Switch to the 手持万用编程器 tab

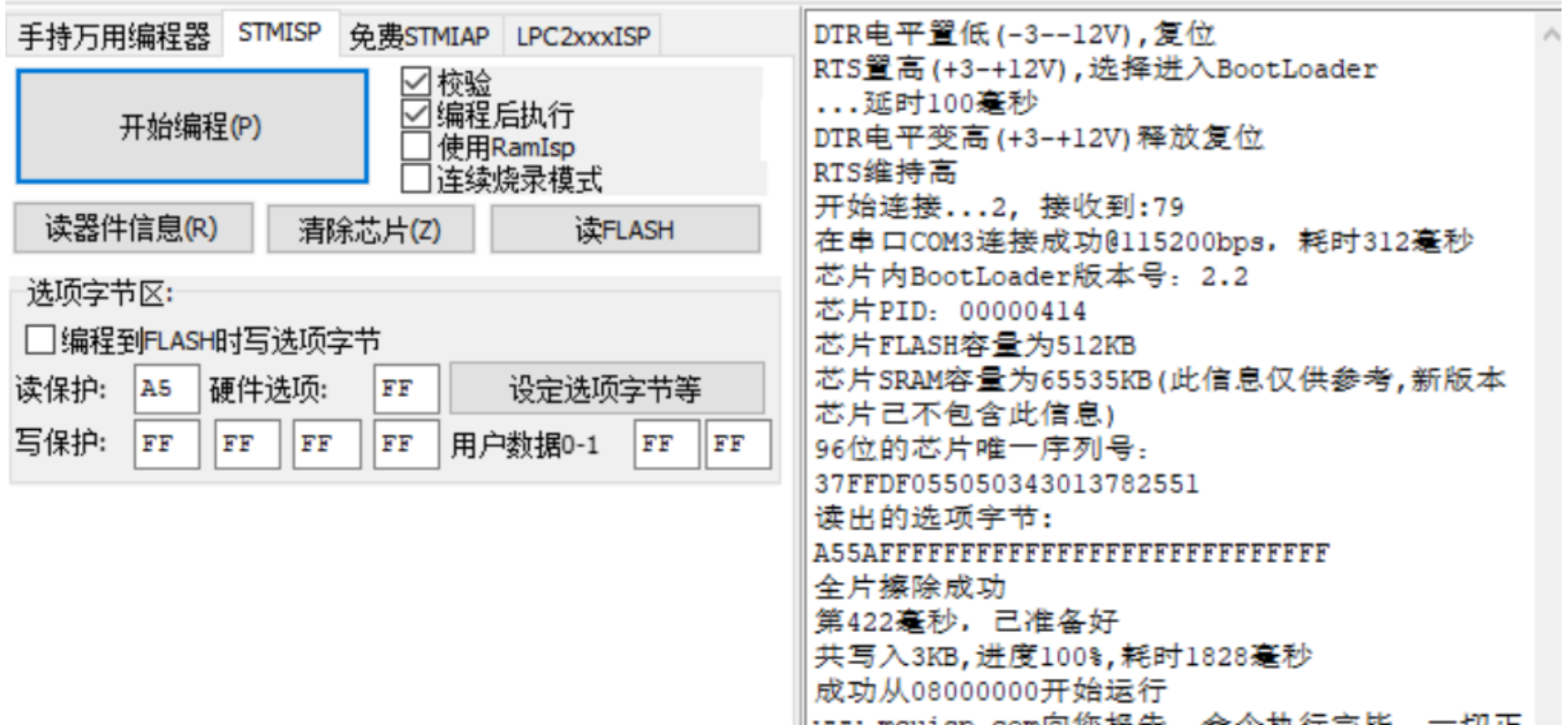[115, 36]
